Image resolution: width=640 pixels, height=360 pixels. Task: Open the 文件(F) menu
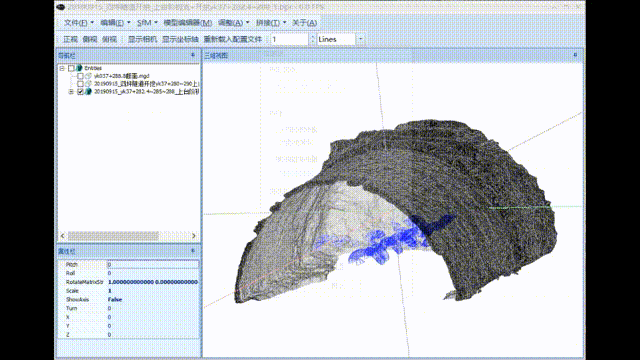pos(79,23)
